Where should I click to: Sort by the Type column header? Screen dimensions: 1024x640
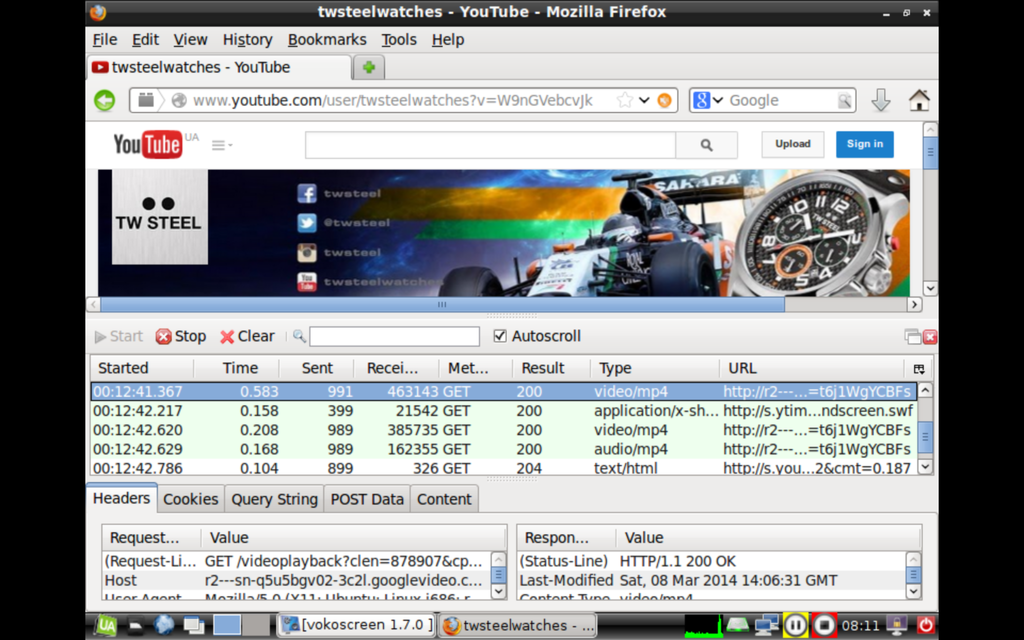(x=654, y=368)
